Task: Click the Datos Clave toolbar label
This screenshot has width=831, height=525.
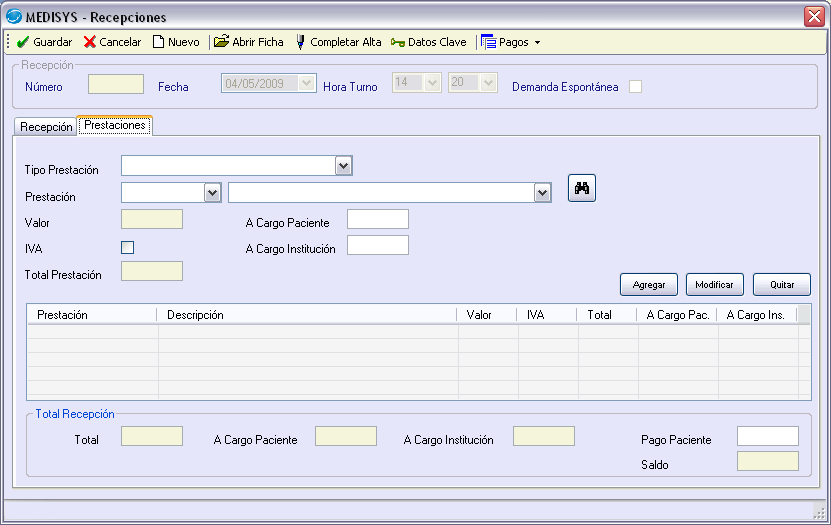Action: click(437, 42)
